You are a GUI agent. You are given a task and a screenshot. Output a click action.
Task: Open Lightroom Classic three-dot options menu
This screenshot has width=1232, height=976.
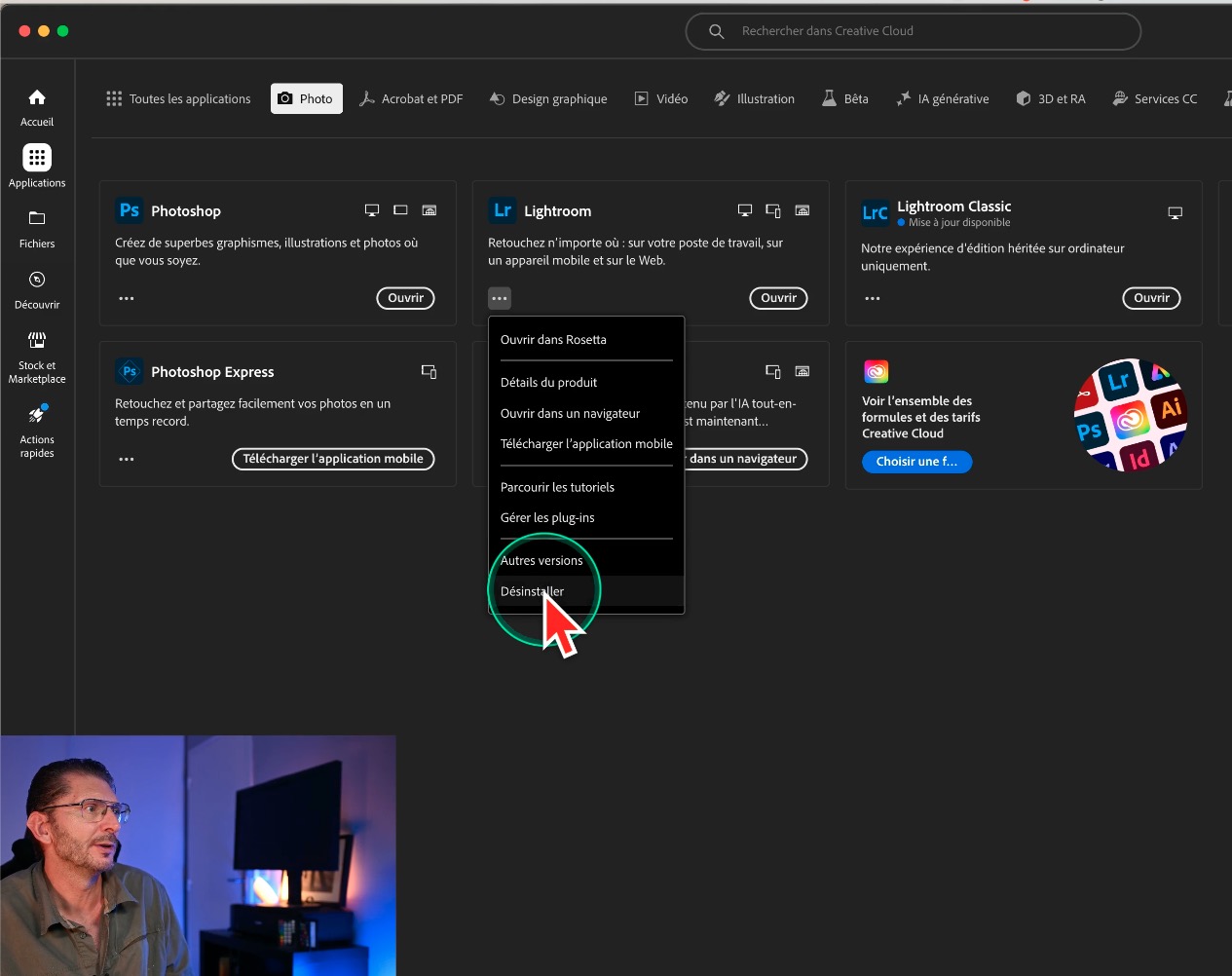pyautogui.click(x=873, y=299)
